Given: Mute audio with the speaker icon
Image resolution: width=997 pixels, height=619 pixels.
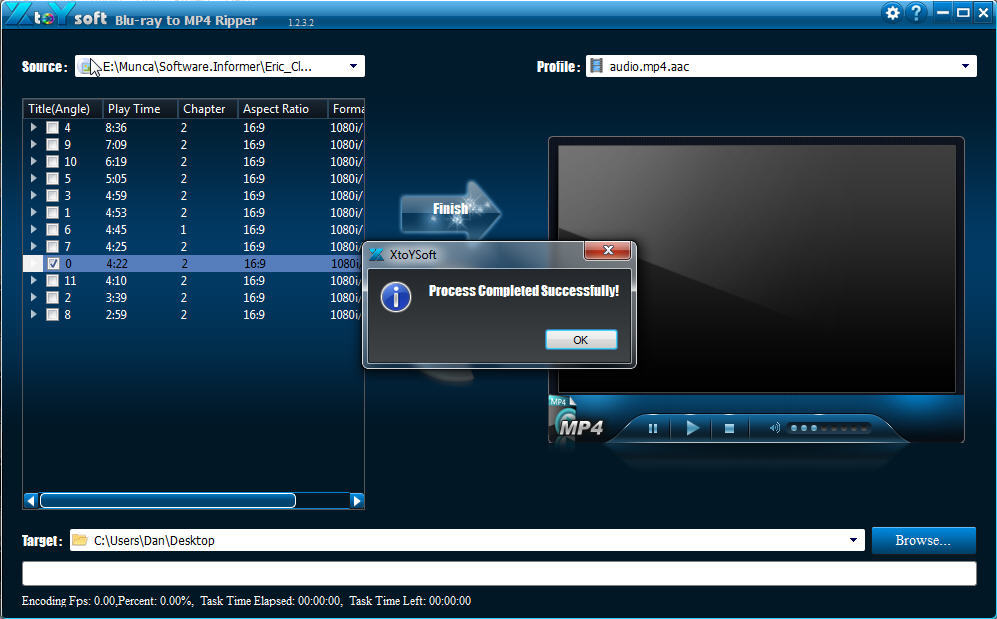Looking at the screenshot, I should tap(774, 428).
